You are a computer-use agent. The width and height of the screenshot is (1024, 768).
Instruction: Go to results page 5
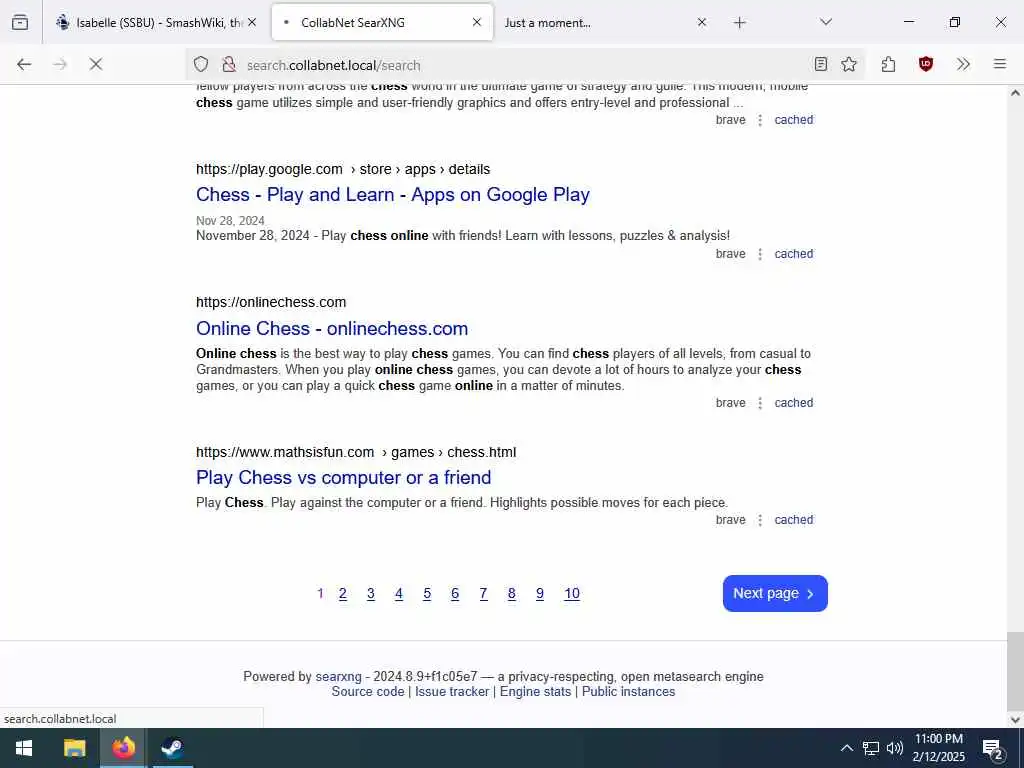click(x=426, y=594)
